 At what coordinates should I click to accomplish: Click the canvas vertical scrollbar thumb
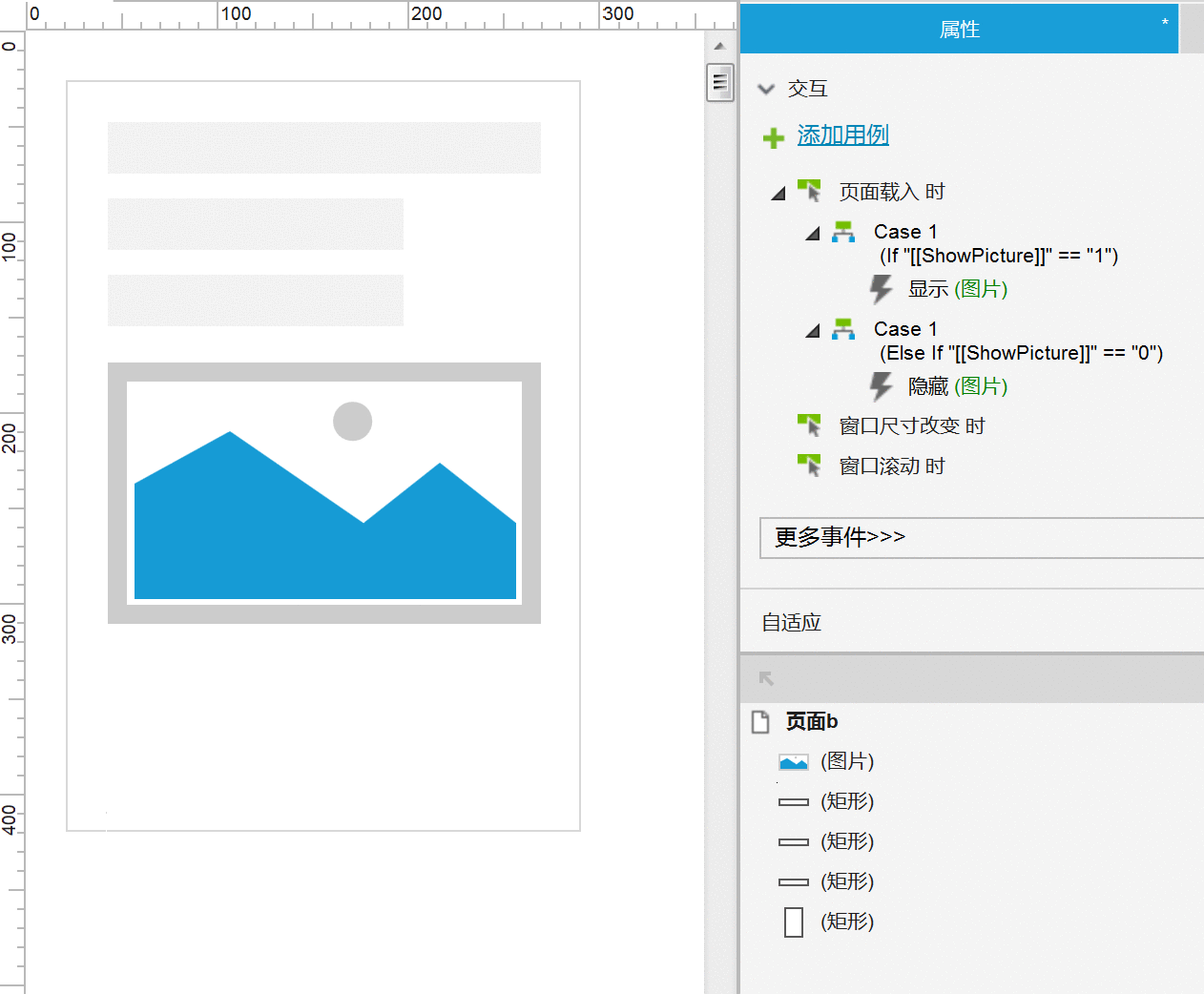point(720,82)
